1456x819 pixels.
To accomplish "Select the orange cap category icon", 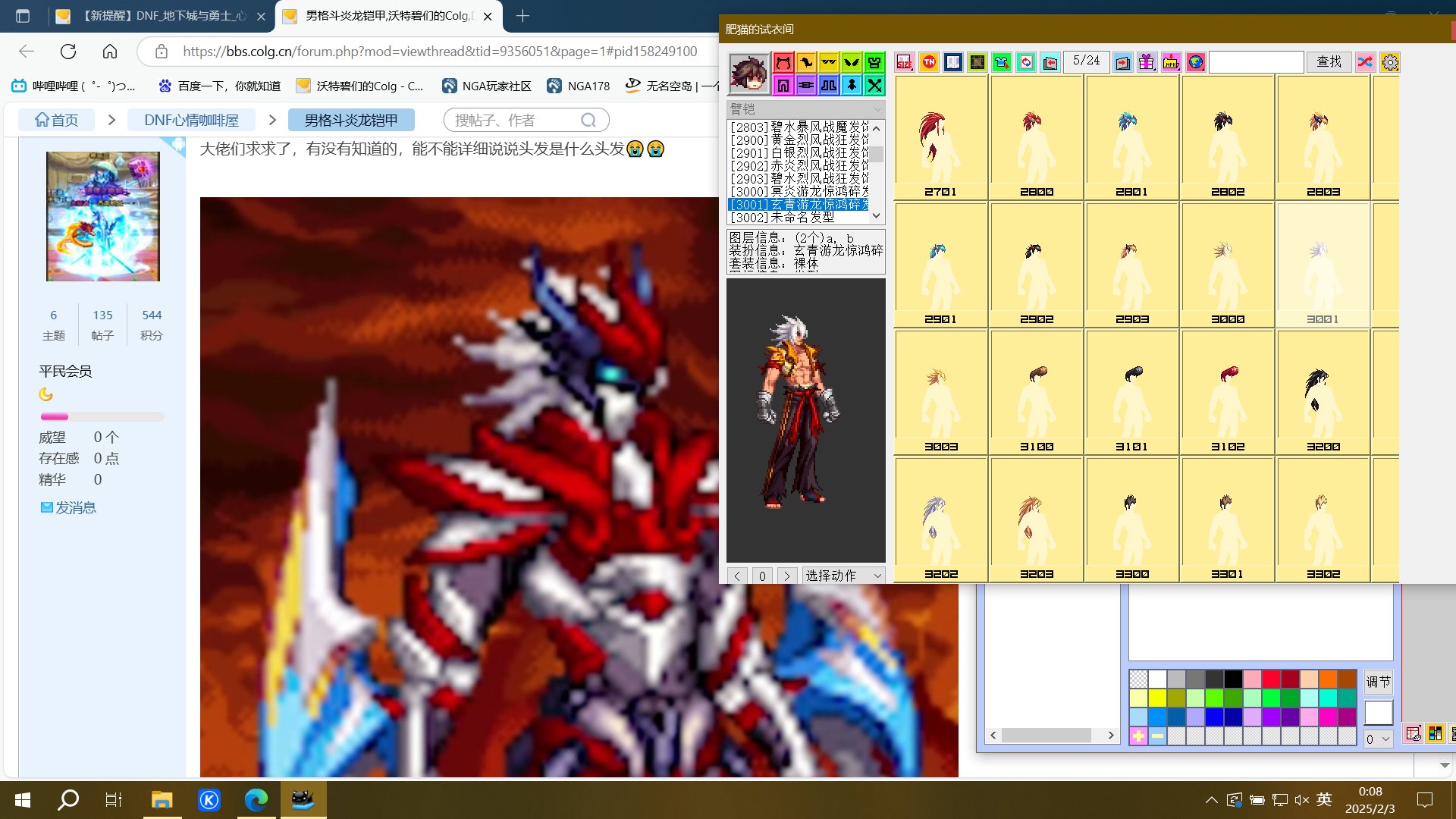I will 806,62.
